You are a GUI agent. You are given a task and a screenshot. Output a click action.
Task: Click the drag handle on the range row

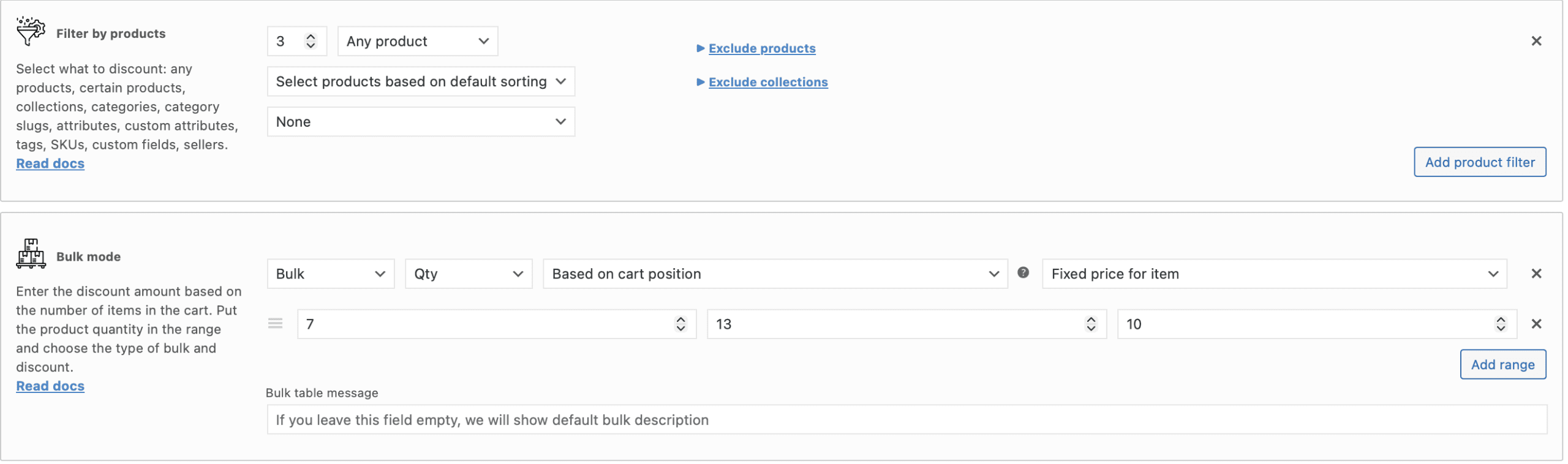[x=275, y=323]
